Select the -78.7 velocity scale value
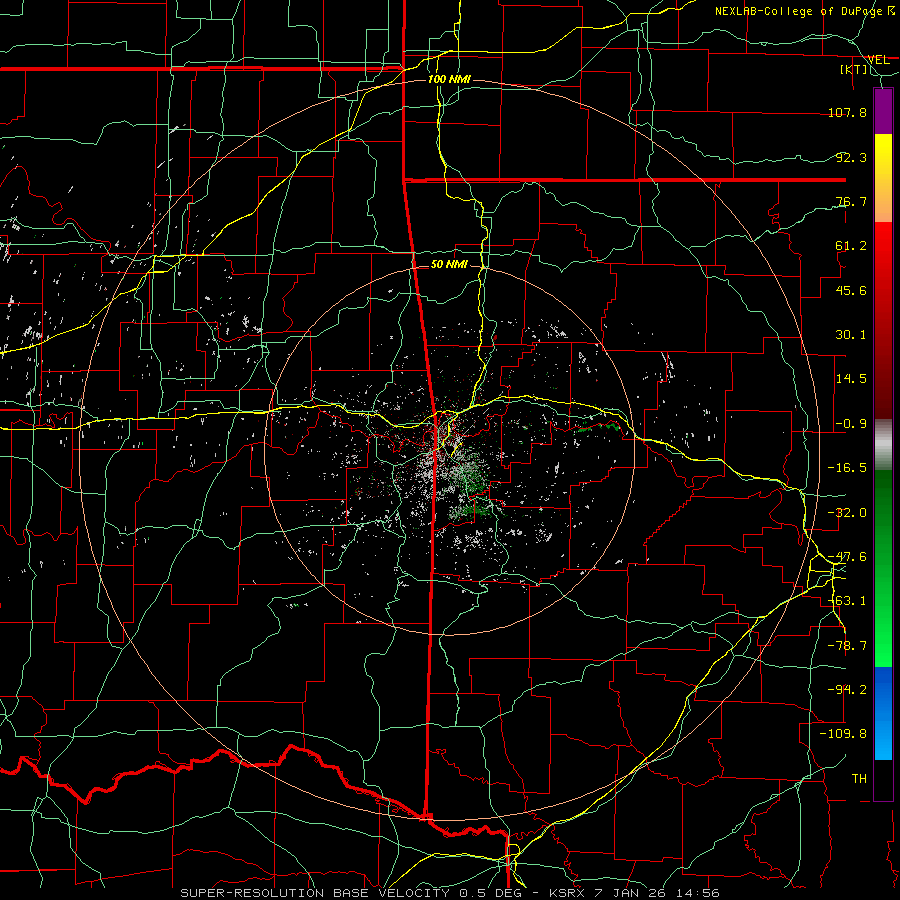 point(847,646)
